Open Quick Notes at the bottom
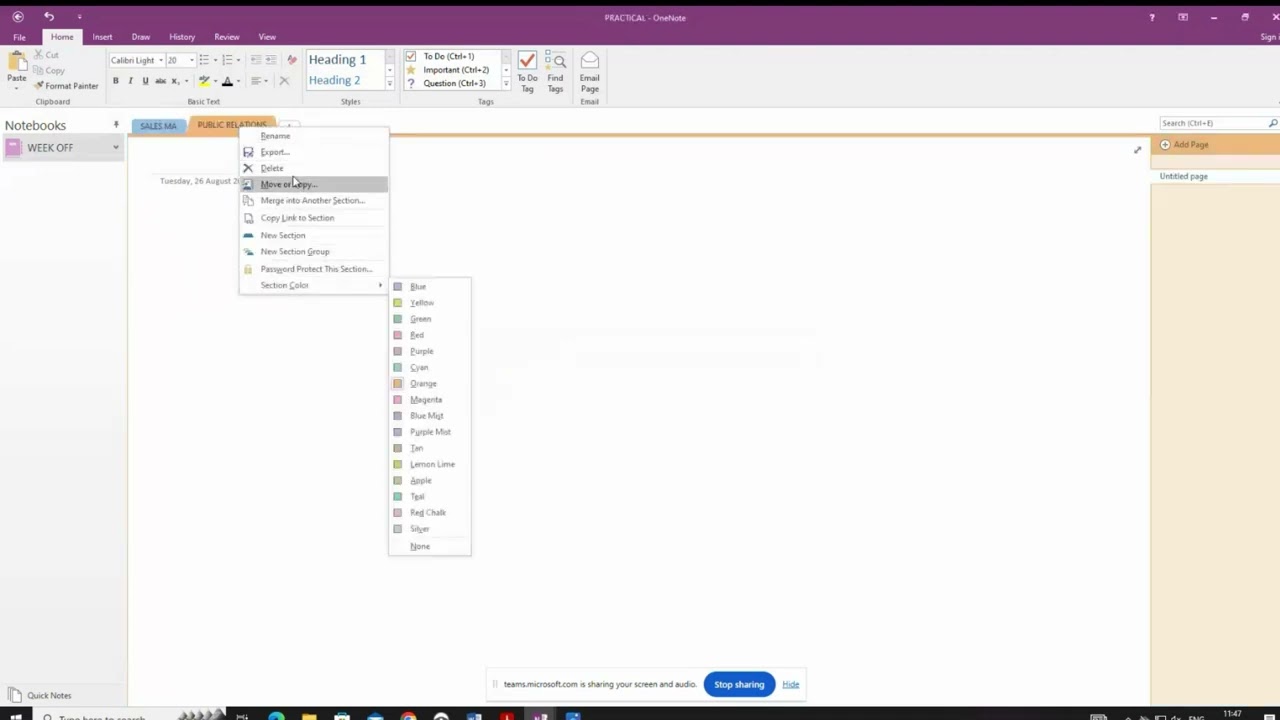 (40, 695)
